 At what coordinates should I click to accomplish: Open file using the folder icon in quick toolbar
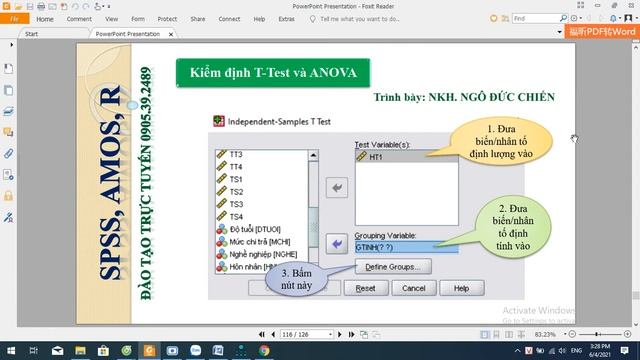coord(18,6)
